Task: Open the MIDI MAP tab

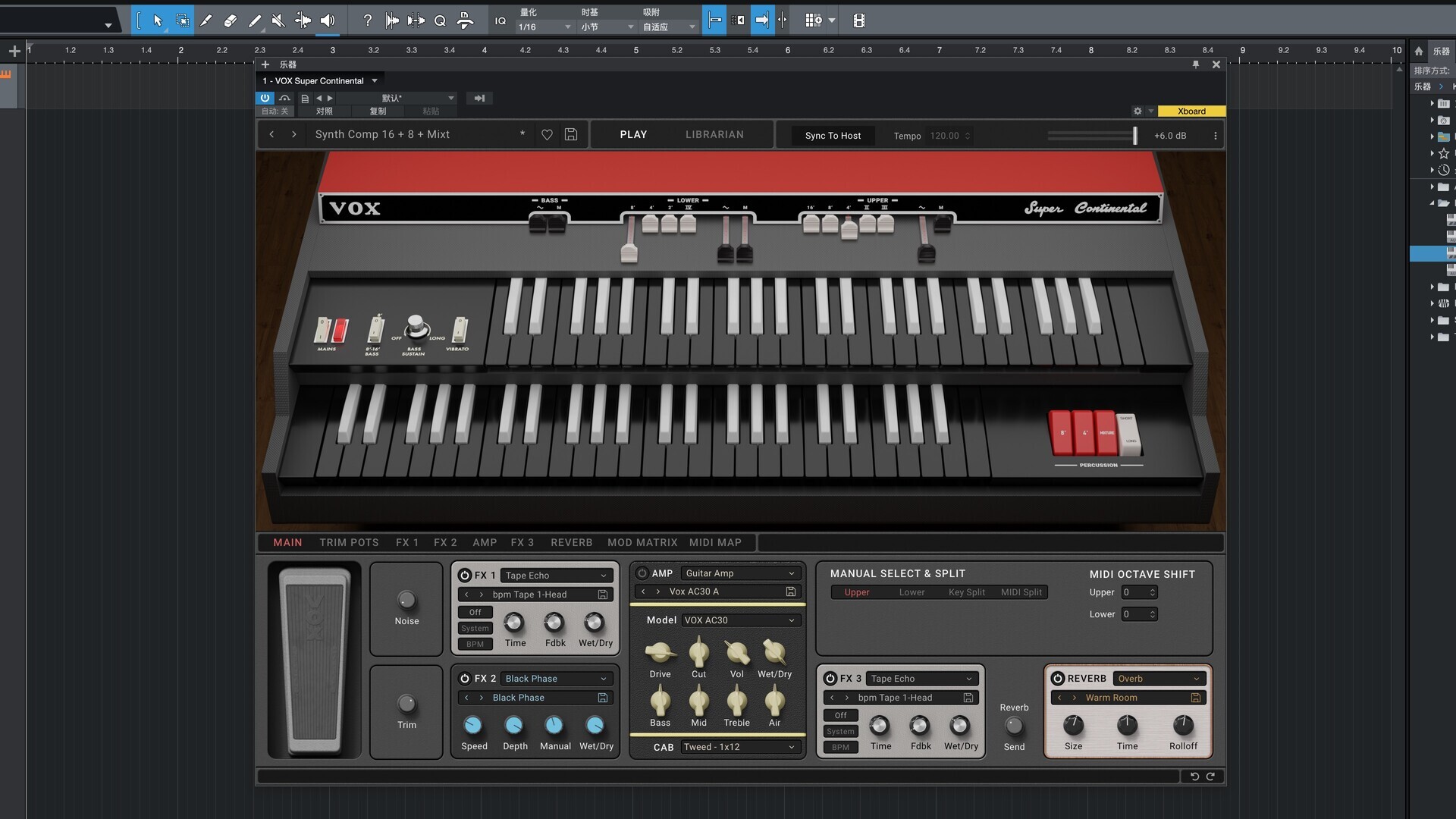Action: click(x=715, y=542)
